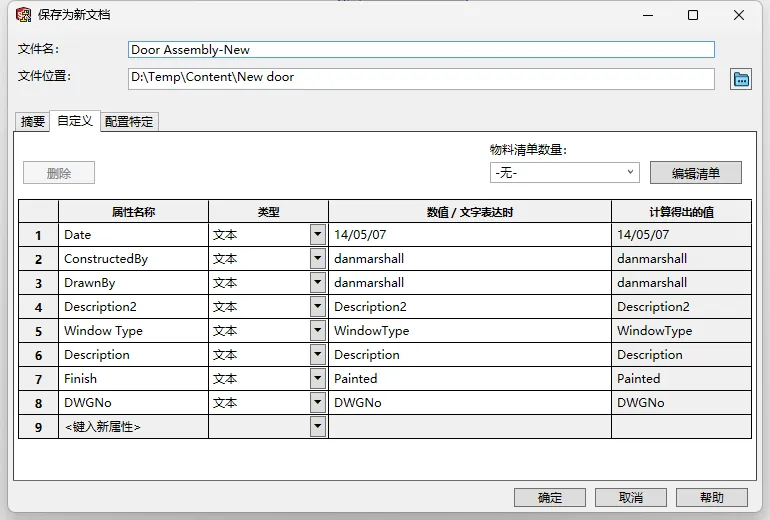This screenshot has width=770, height=520.
Task: Select the Finish property name cell
Action: tap(133, 379)
